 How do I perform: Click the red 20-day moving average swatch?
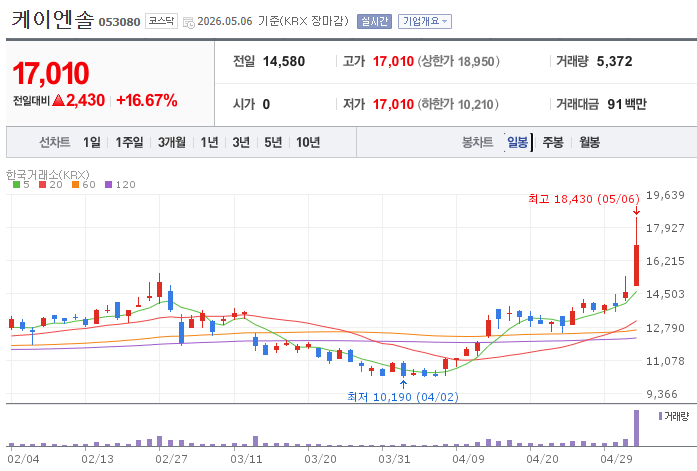click(x=43, y=184)
